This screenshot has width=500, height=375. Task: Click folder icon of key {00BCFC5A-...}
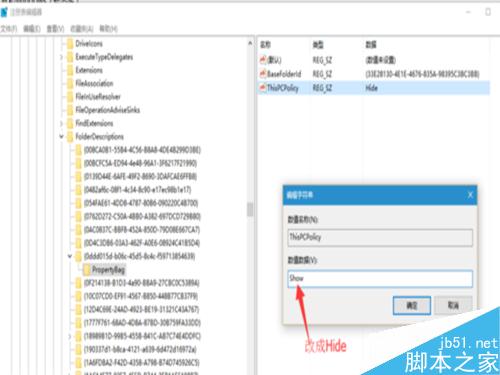tap(78, 163)
